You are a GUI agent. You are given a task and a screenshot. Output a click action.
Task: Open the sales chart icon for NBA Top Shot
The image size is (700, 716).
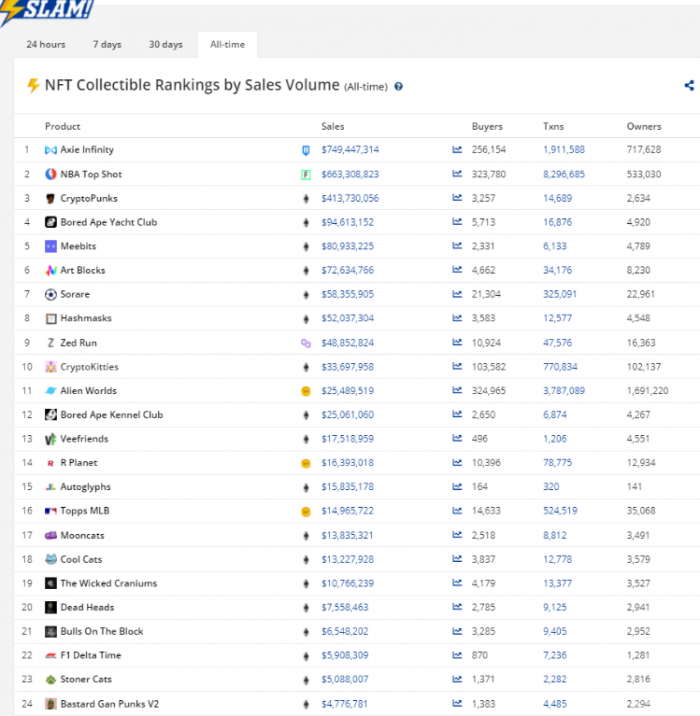(x=457, y=174)
